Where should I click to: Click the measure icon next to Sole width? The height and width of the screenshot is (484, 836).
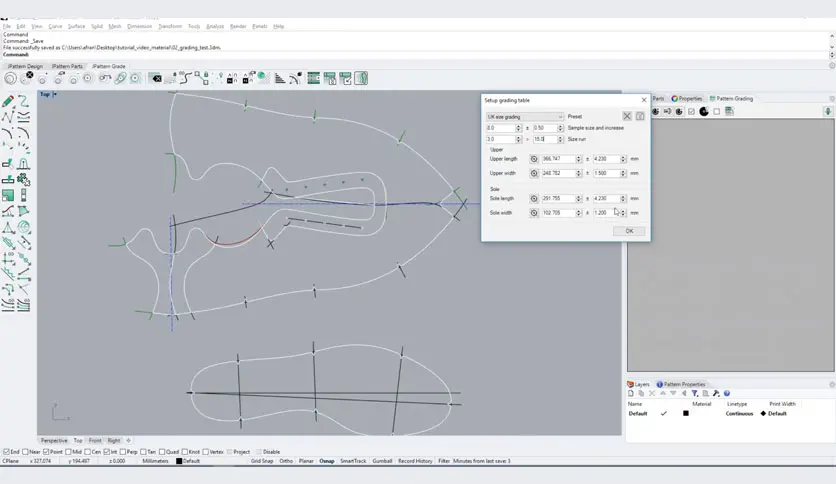pyautogui.click(x=534, y=213)
